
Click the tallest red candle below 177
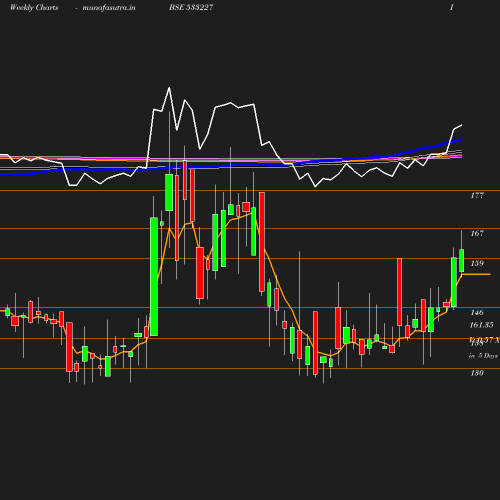(262, 242)
